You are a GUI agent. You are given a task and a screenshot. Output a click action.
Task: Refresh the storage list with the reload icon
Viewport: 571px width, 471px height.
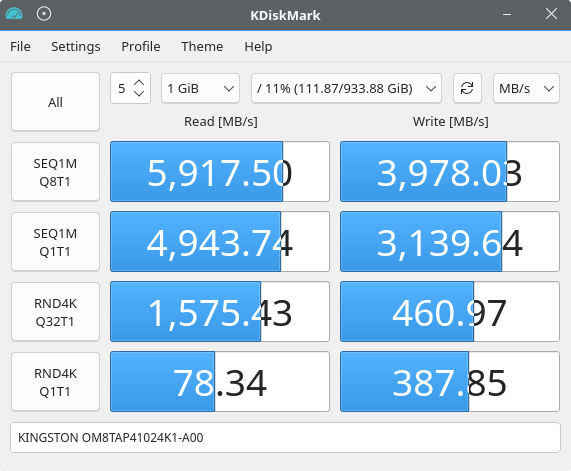467,88
